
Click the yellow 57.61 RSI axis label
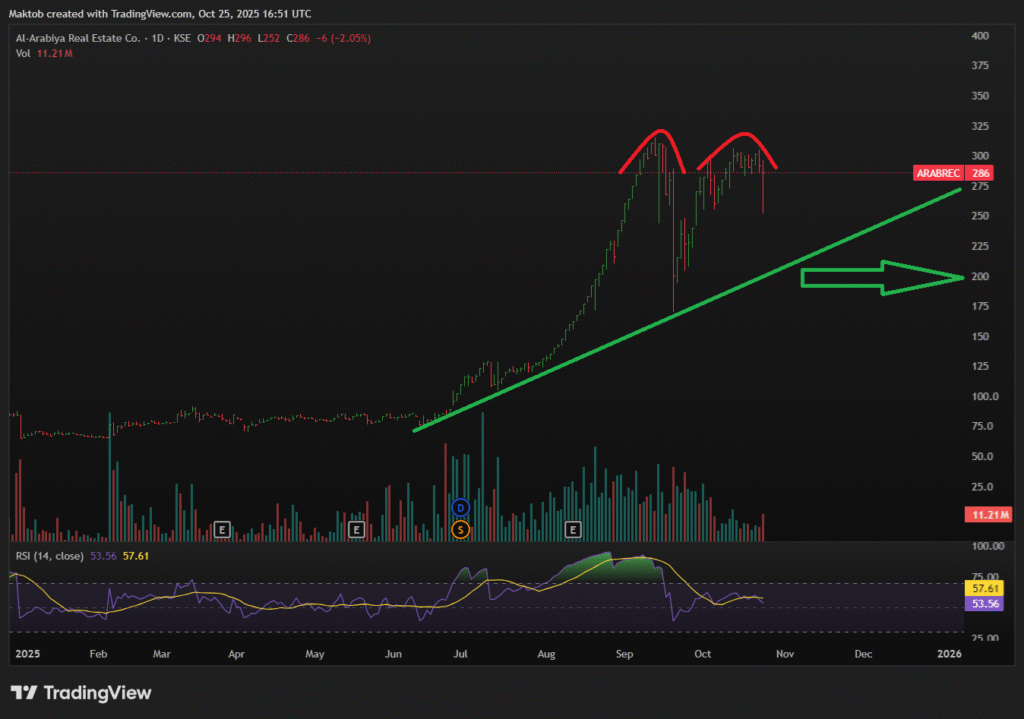pyautogui.click(x=990, y=590)
